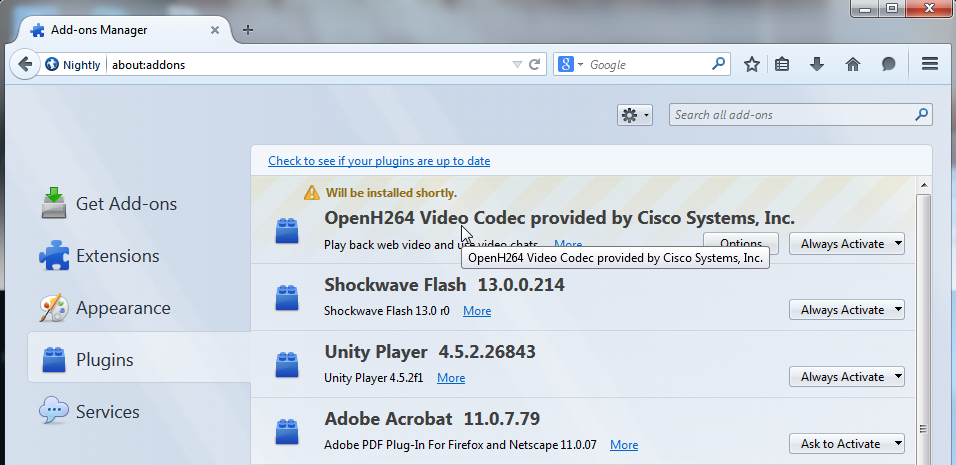
Task: Click the back arrow navigation button
Action: [x=24, y=64]
